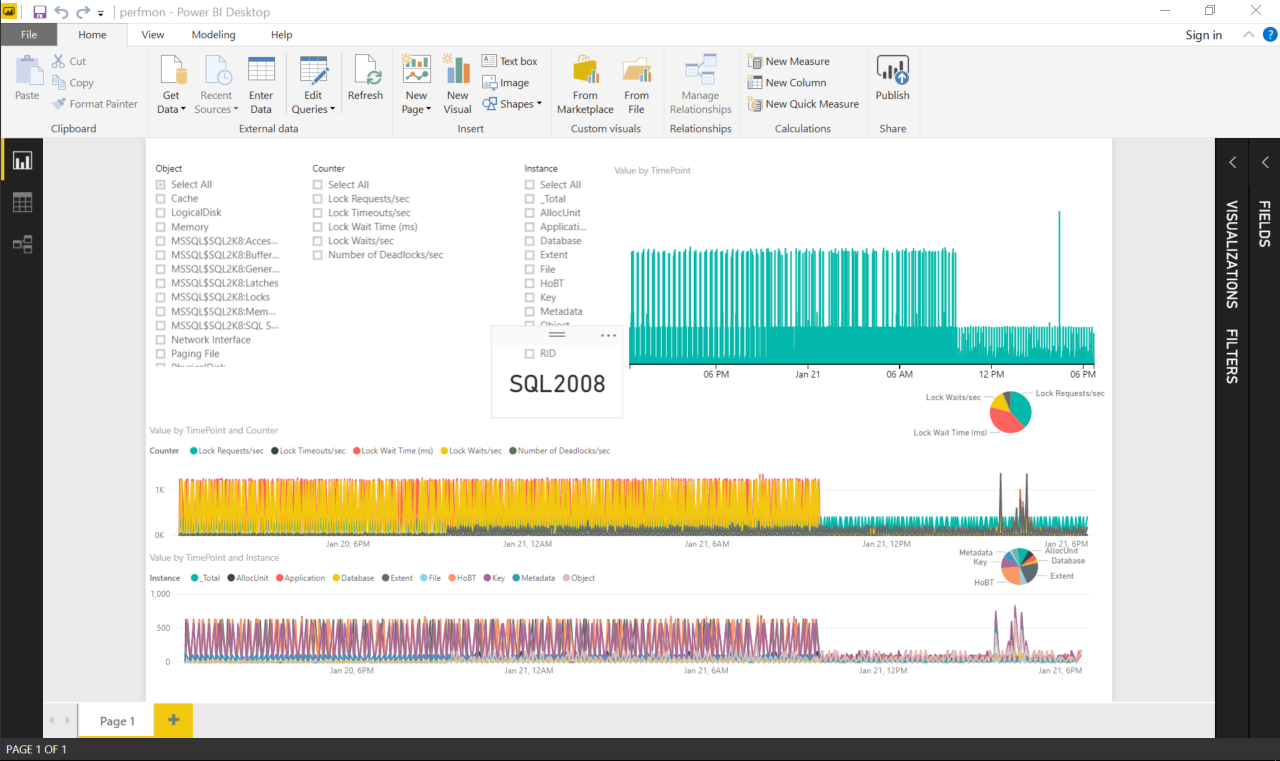Switch to the Modeling ribbon tab
Screen dimensions: 1280x761
click(x=213, y=35)
